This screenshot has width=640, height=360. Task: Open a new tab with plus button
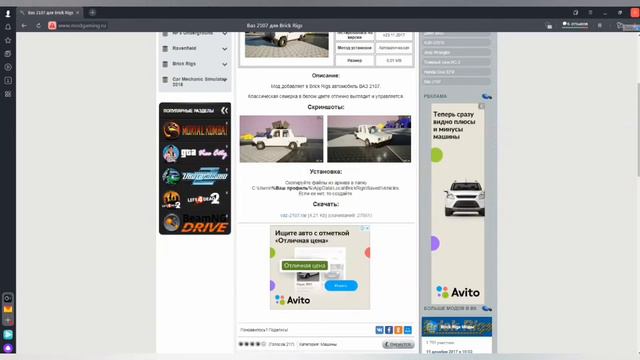(x=92, y=13)
